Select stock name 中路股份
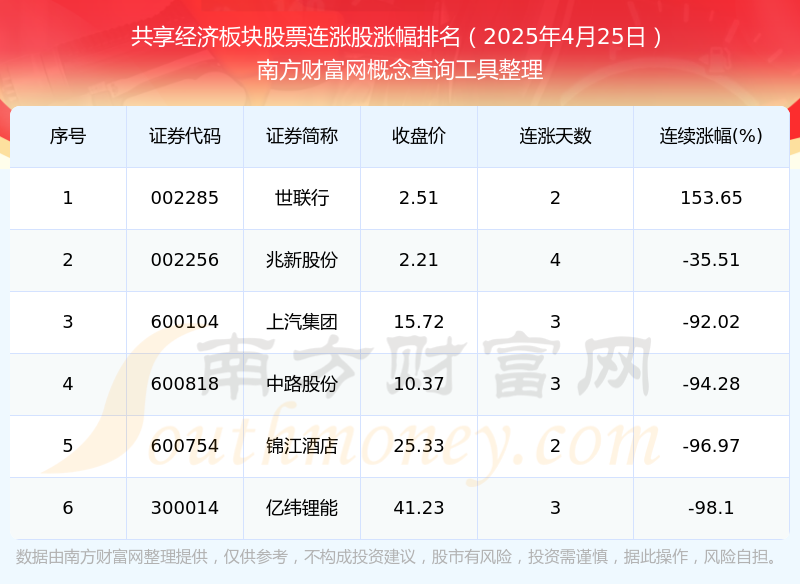Screen dimensions: 800x584 (302, 384)
